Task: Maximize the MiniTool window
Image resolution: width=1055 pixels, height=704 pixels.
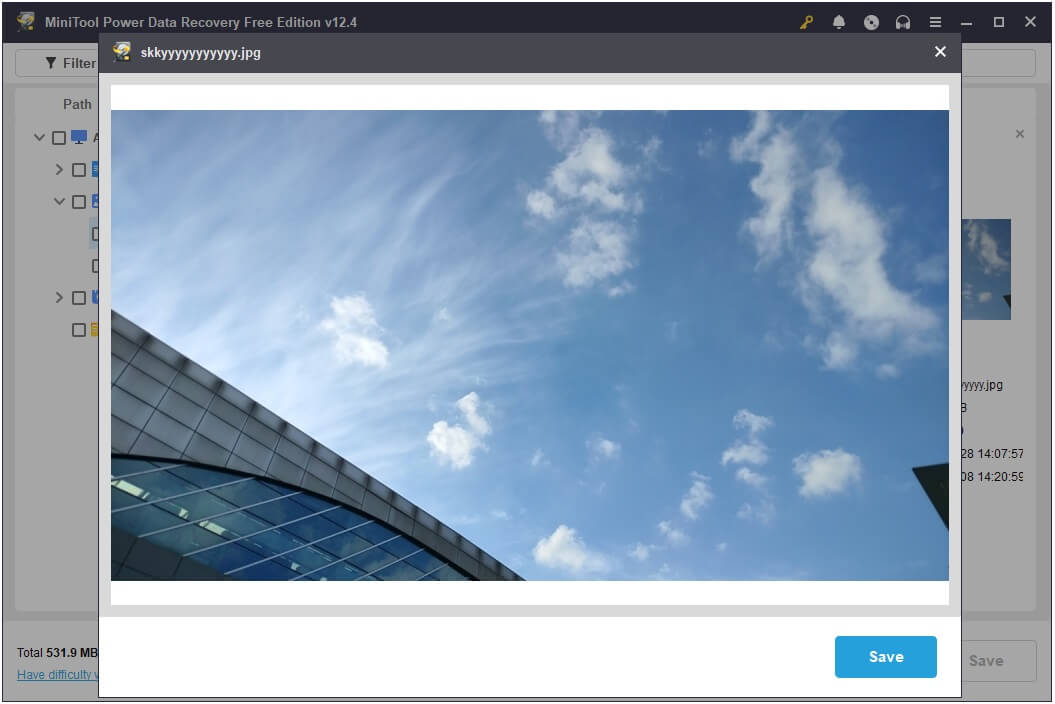Action: pos(998,22)
